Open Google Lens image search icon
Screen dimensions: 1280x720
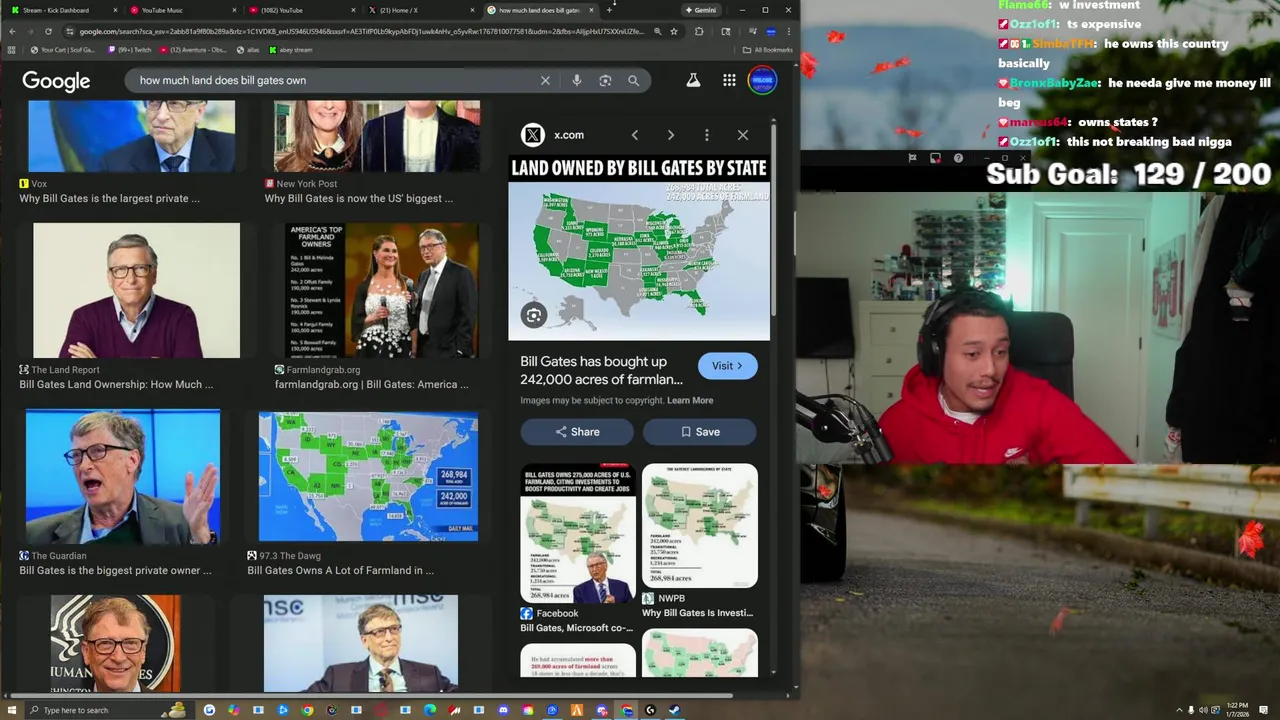[605, 80]
